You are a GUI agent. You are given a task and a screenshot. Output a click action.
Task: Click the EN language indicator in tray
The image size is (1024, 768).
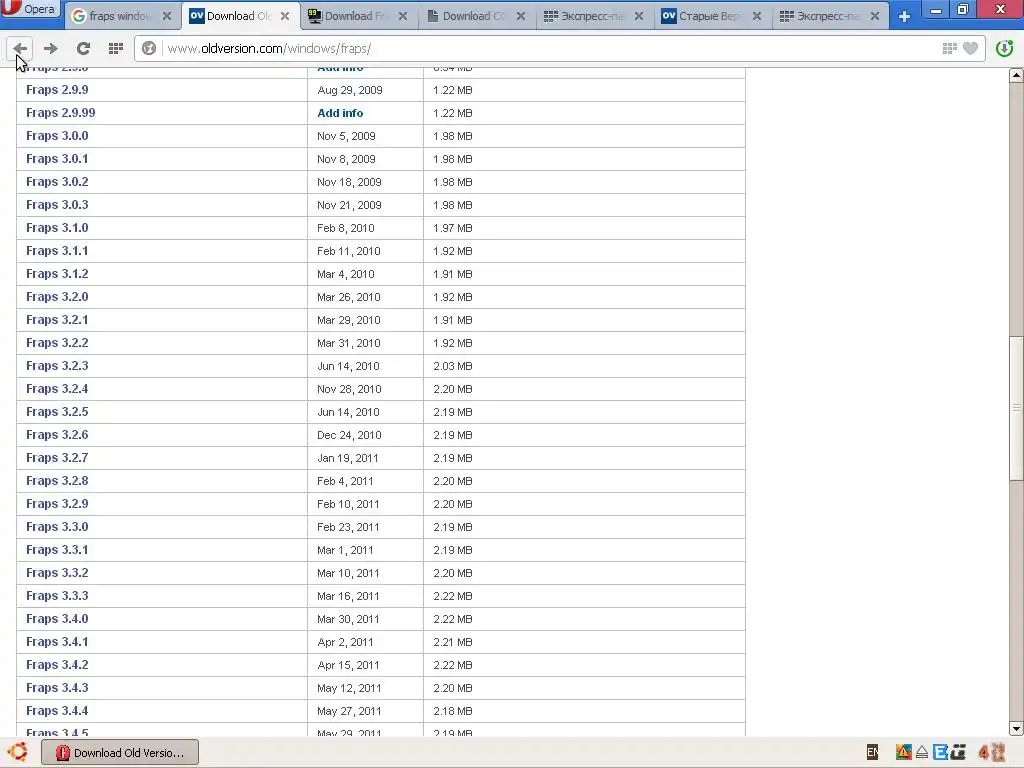872,752
